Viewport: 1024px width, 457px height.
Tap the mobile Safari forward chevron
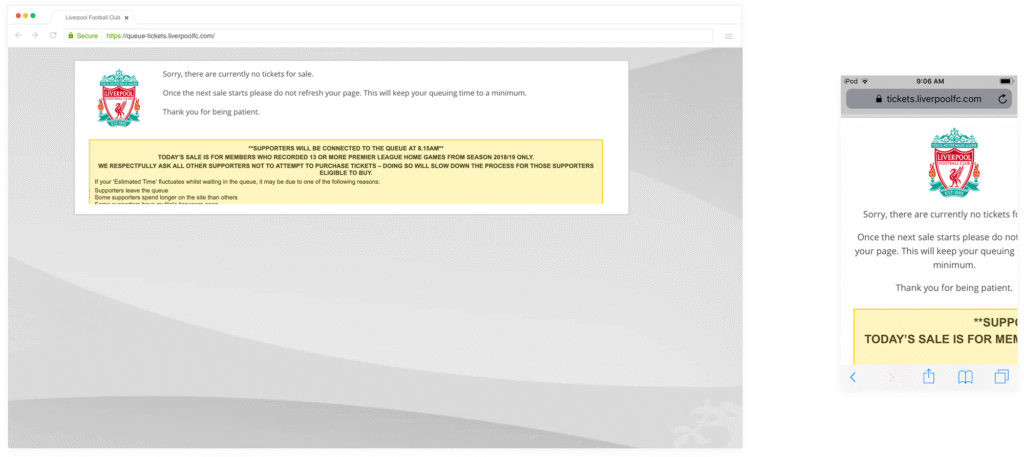891,377
